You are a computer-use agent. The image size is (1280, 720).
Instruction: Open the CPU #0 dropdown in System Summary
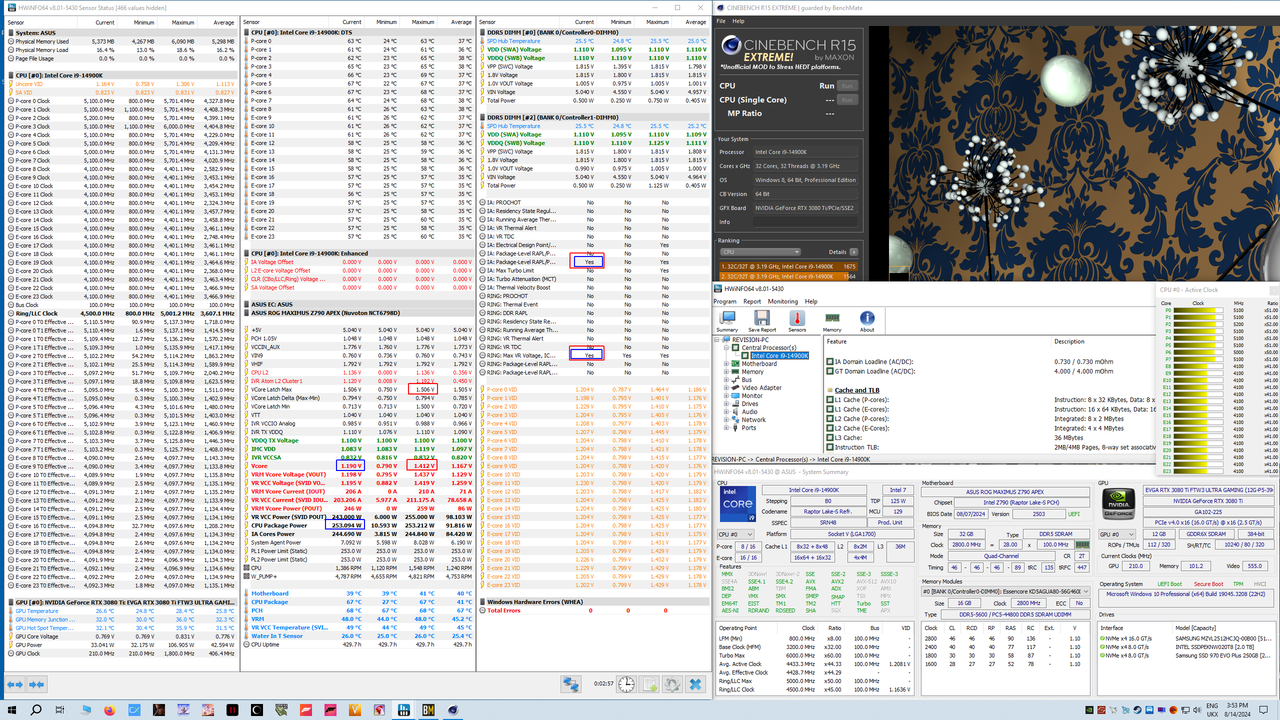pyautogui.click(x=736, y=534)
